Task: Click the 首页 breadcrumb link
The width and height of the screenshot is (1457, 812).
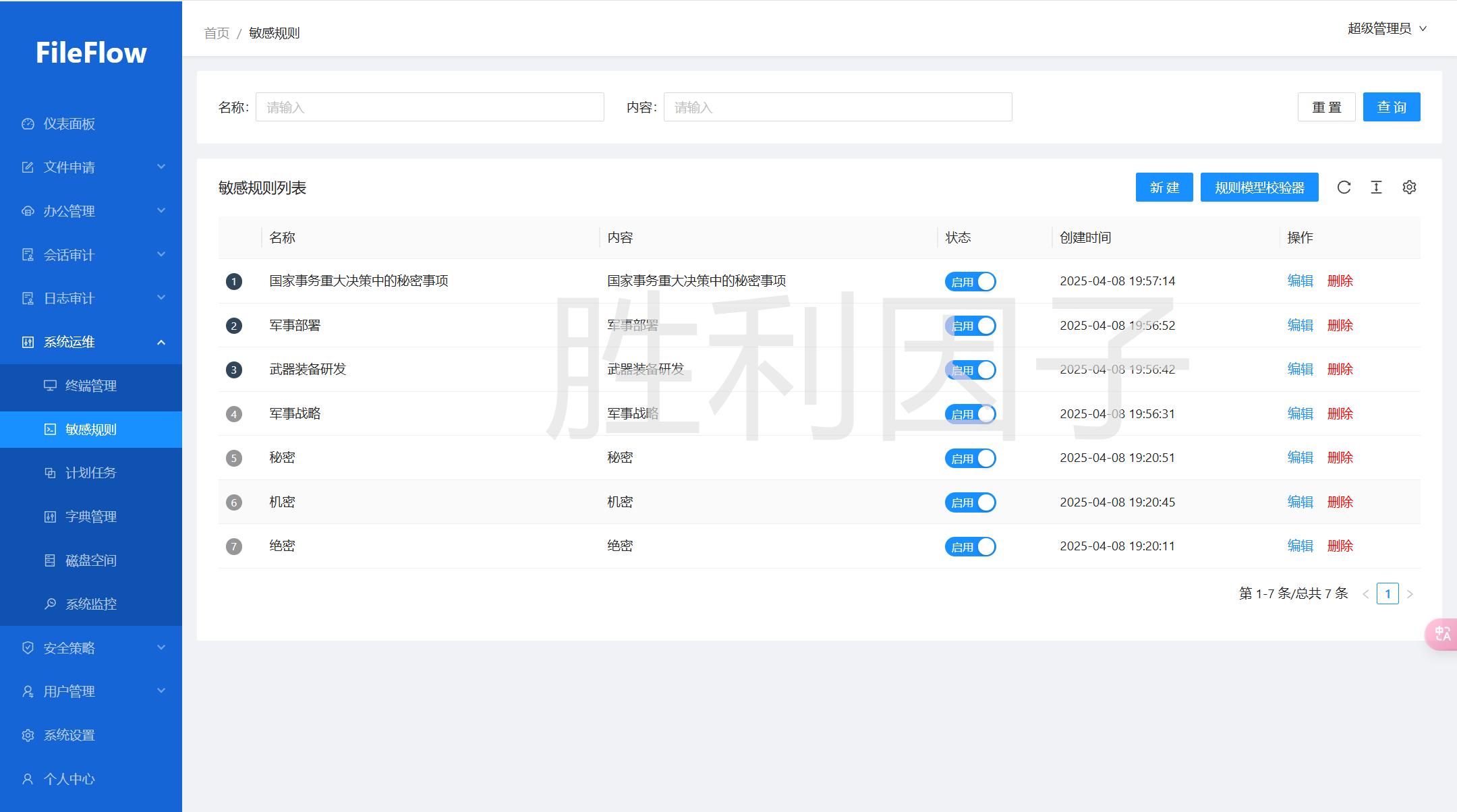Action: tap(217, 33)
